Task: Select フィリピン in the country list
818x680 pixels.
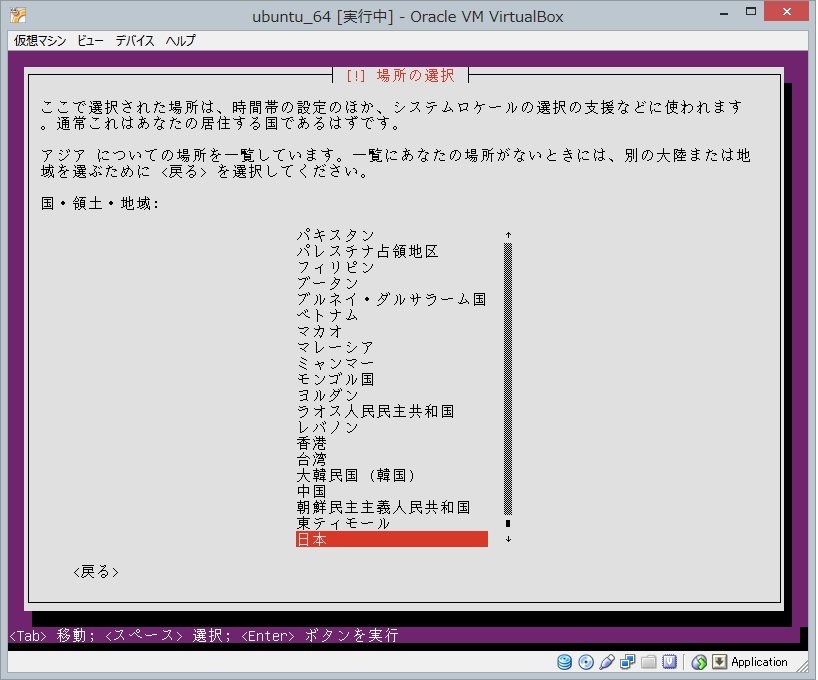Action: pos(335,267)
